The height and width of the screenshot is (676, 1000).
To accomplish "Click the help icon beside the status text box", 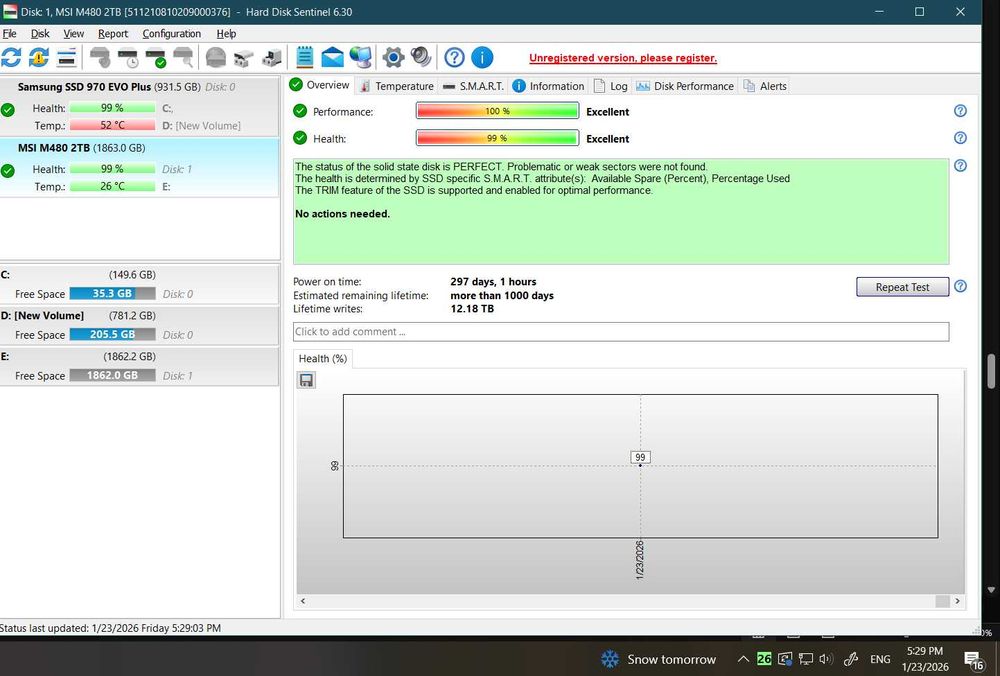I will pyautogui.click(x=960, y=166).
